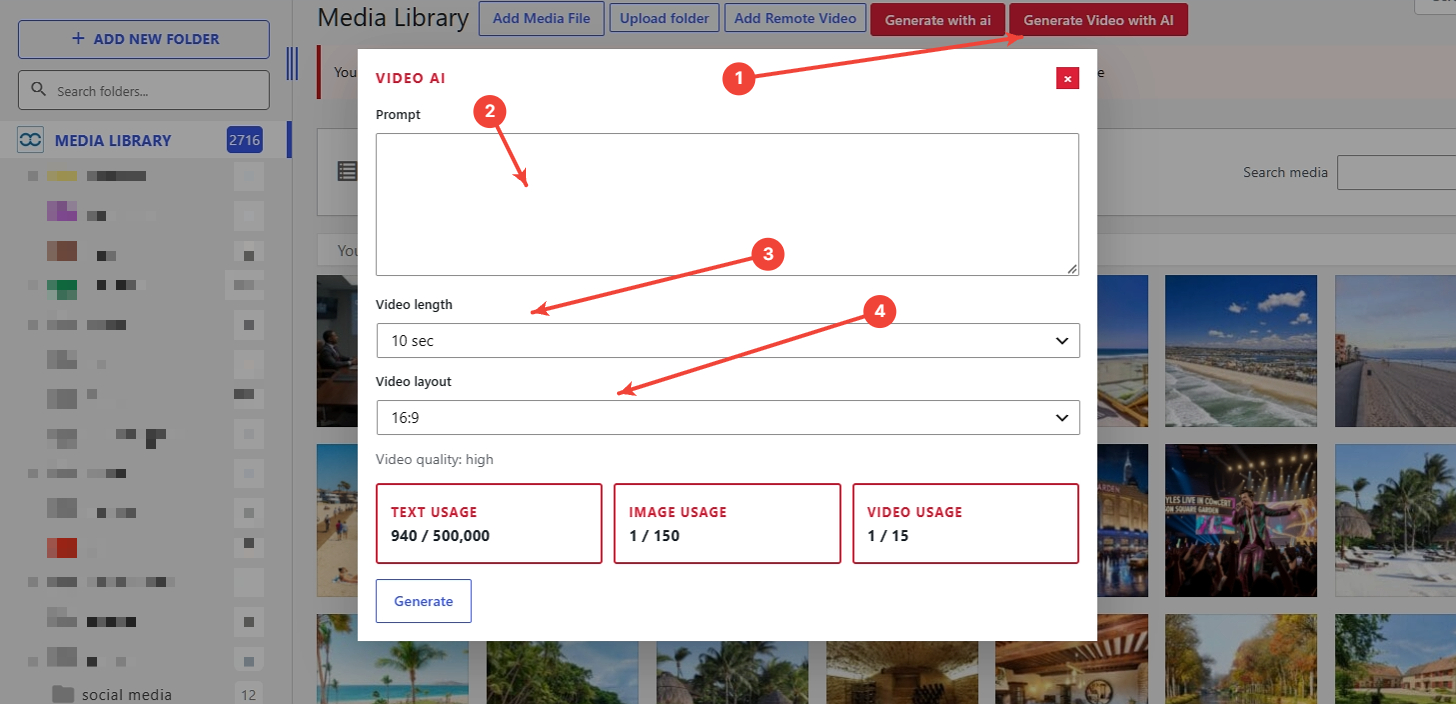
Task: Click the VIDEO USAGE 1 / 15 card
Action: [x=966, y=524]
